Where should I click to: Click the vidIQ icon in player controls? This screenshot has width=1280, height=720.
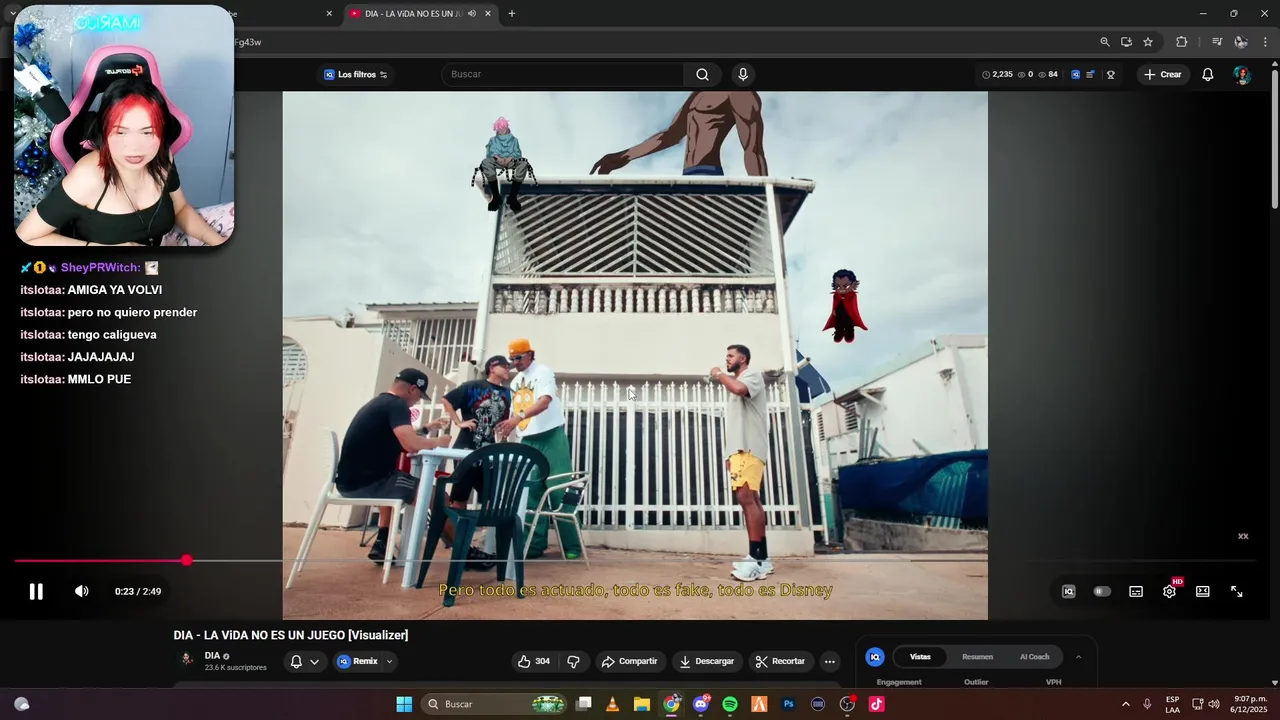pyautogui.click(x=1068, y=591)
